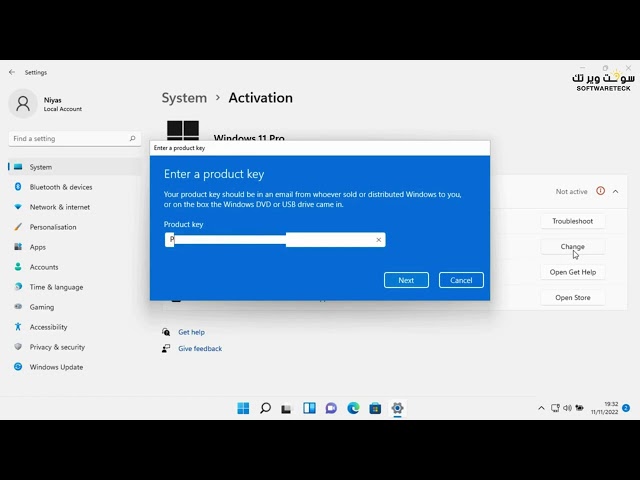640x480 pixels.
Task: Click Settings gear icon on taskbar
Action: (x=397, y=408)
